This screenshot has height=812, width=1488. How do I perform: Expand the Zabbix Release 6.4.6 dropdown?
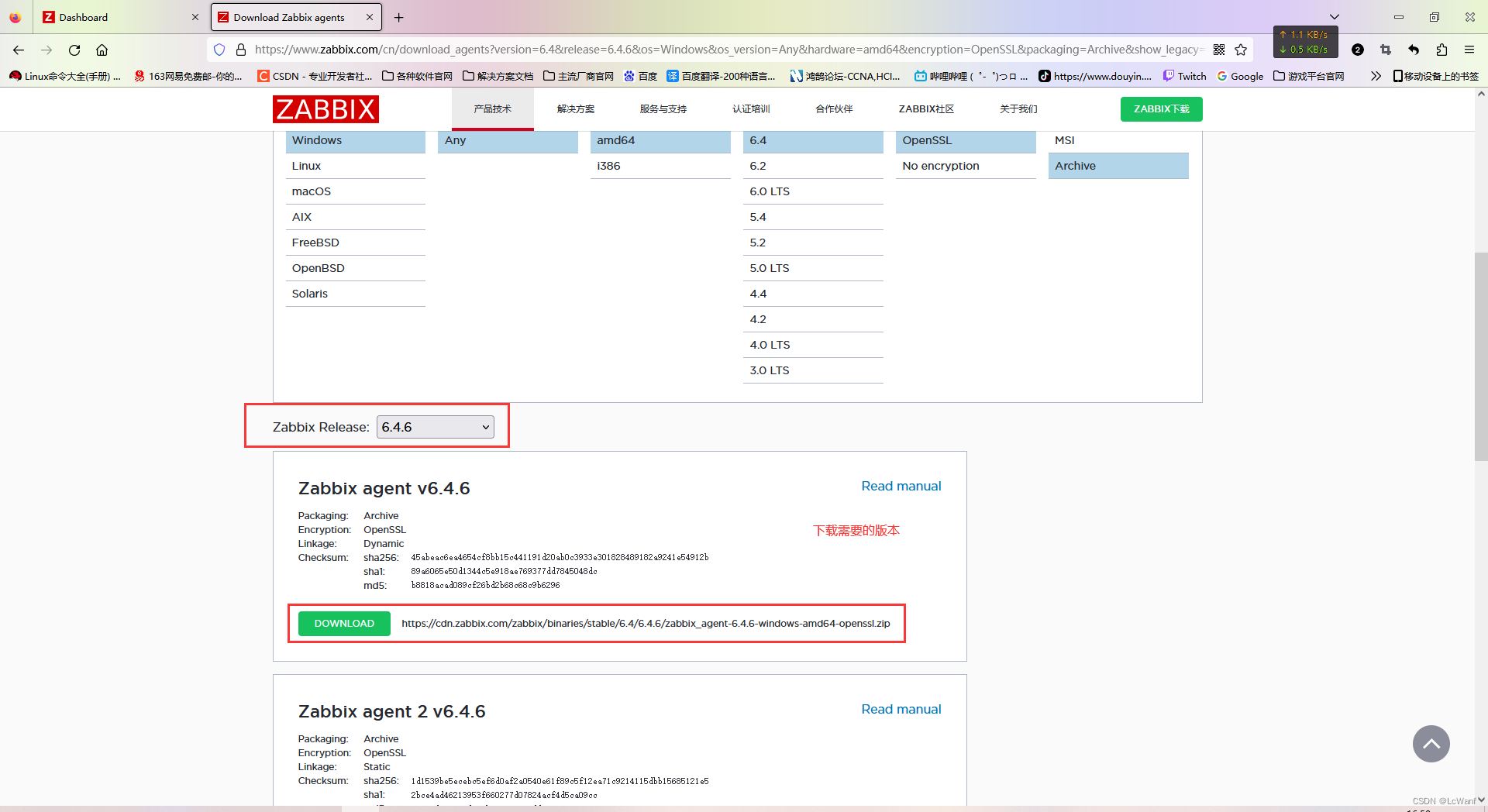tap(435, 427)
